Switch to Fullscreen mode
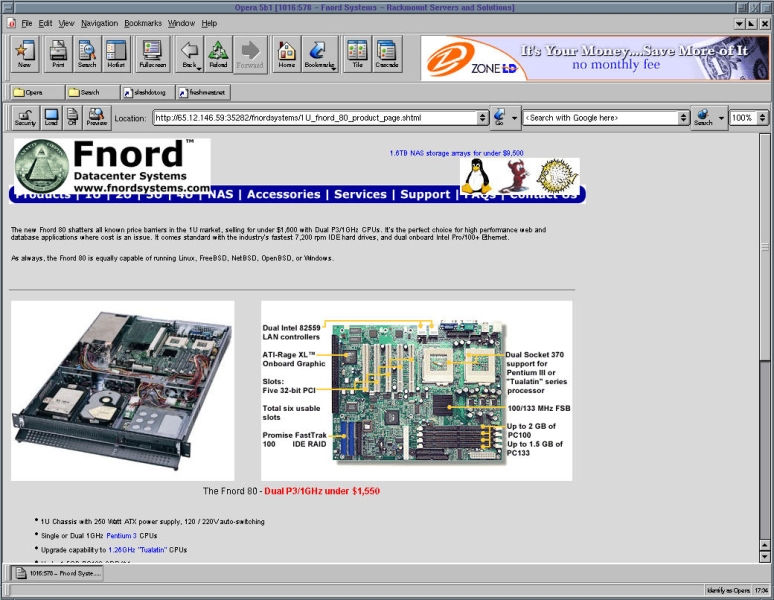The width and height of the screenshot is (774, 600). 153,54
